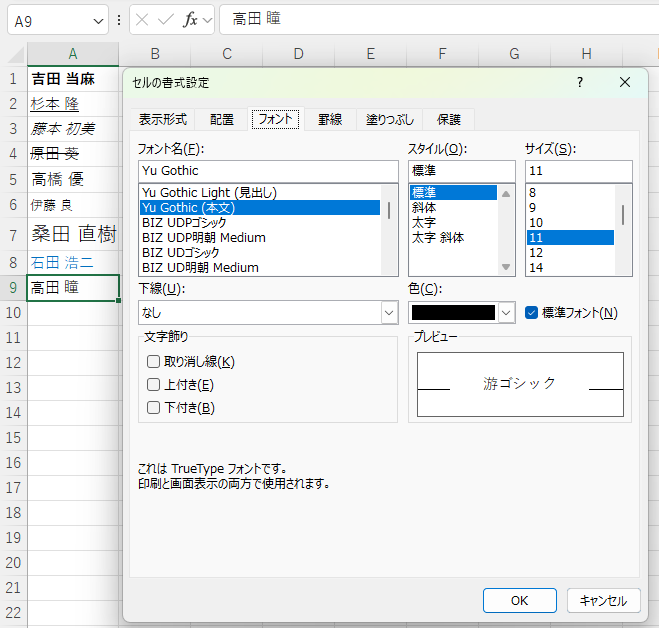The image size is (659, 628).
Task: Toggle the 標準フォント checkbox
Action: (x=532, y=313)
